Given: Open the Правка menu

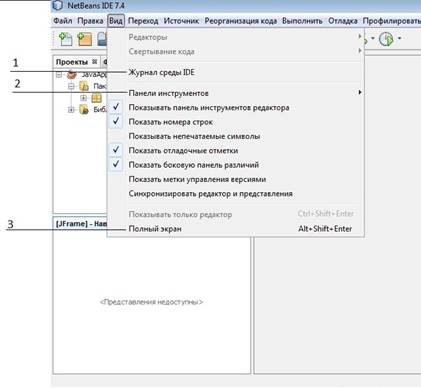Looking at the screenshot, I should click(x=90, y=21).
